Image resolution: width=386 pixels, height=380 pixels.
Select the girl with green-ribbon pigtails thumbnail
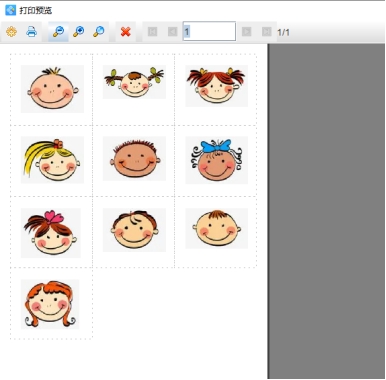click(134, 82)
